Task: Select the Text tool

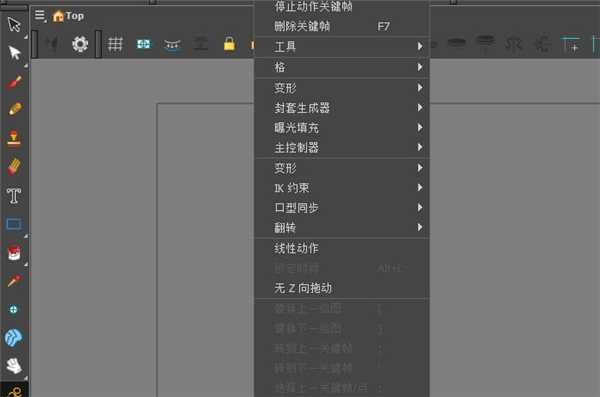Action: [14, 196]
